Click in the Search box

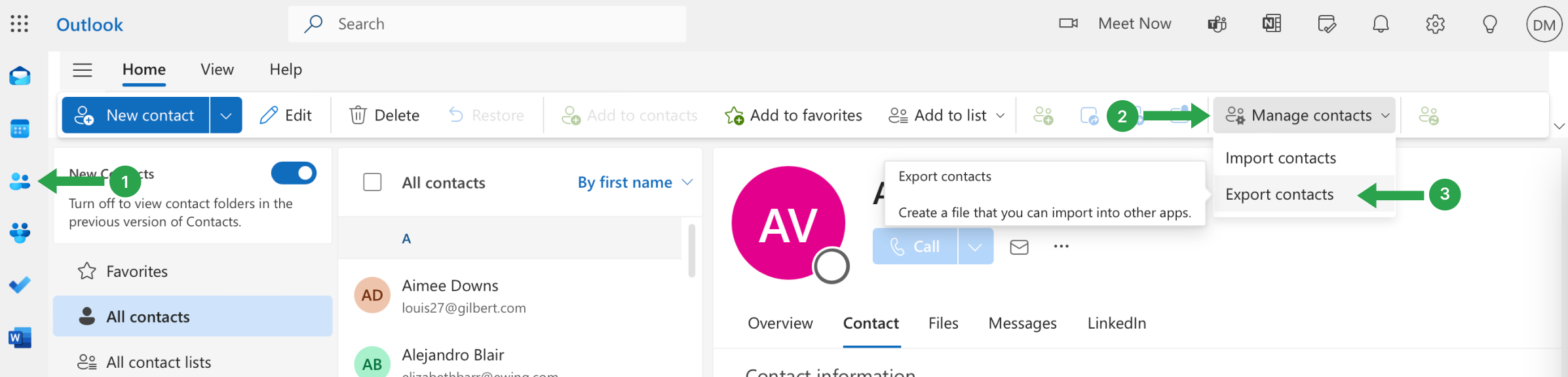point(487,24)
